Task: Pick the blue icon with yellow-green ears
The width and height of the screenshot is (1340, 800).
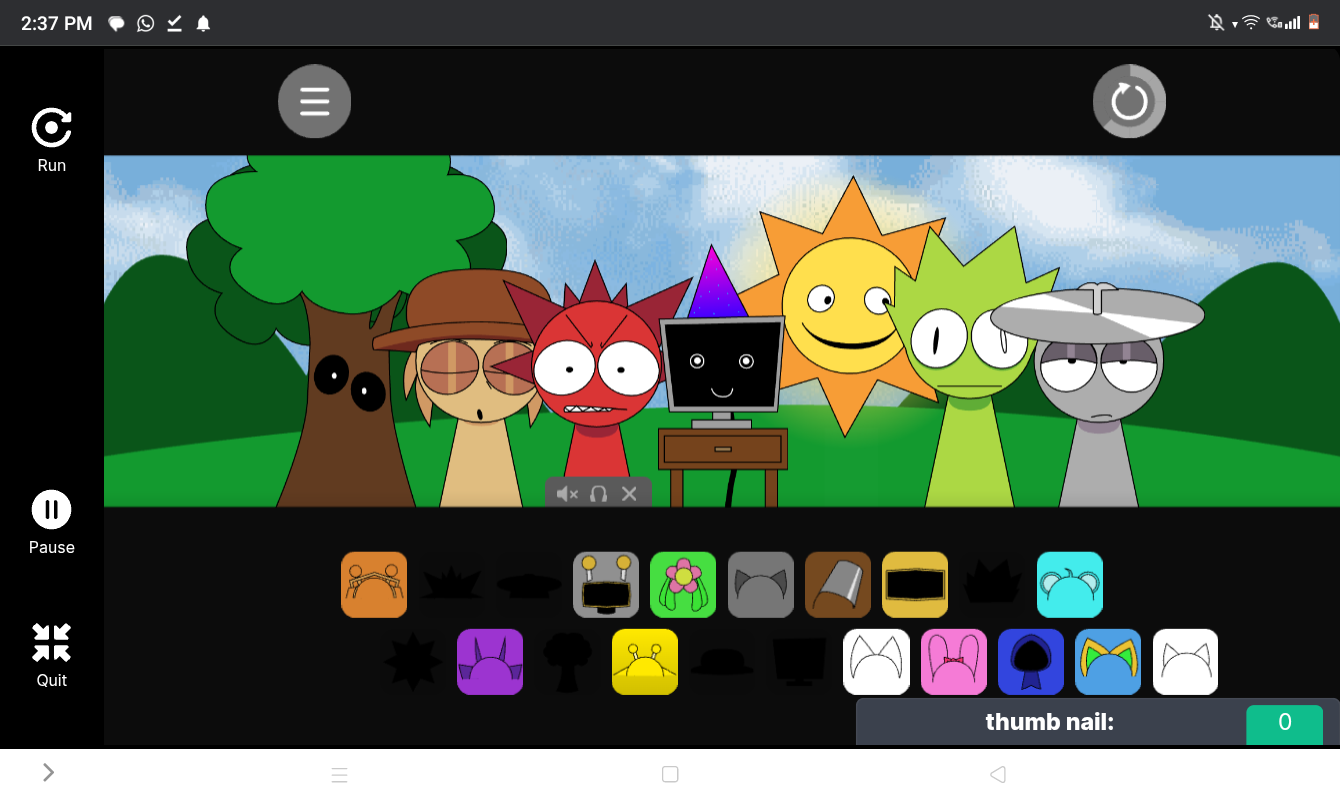Action: tap(1108, 662)
